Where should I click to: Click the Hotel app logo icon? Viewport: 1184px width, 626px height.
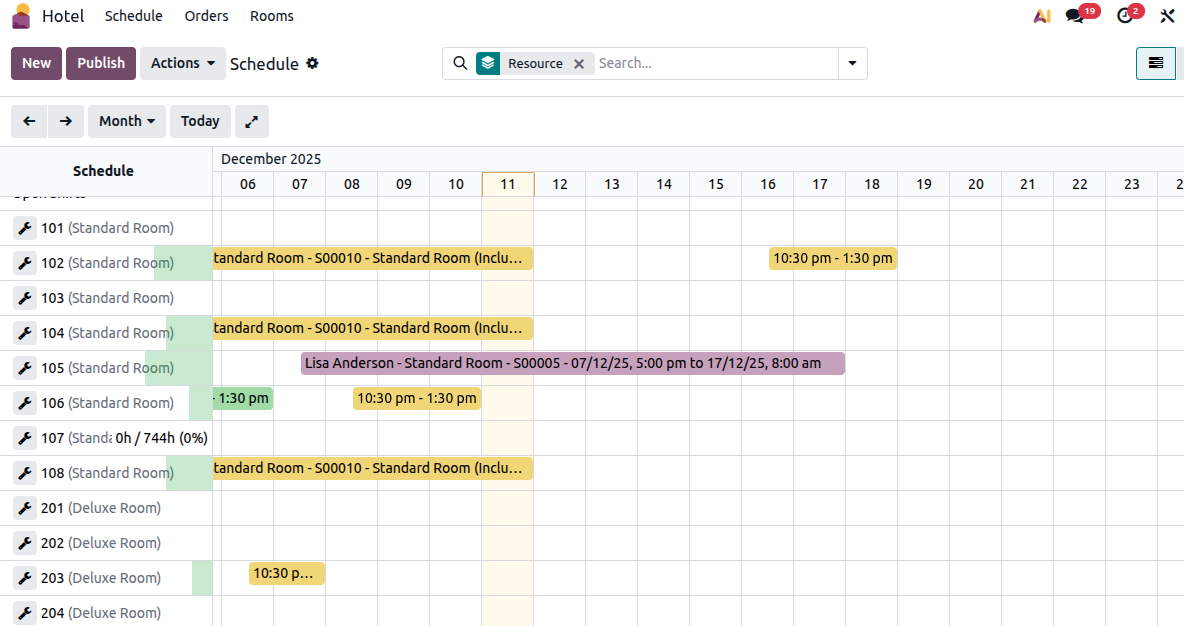tap(21, 16)
